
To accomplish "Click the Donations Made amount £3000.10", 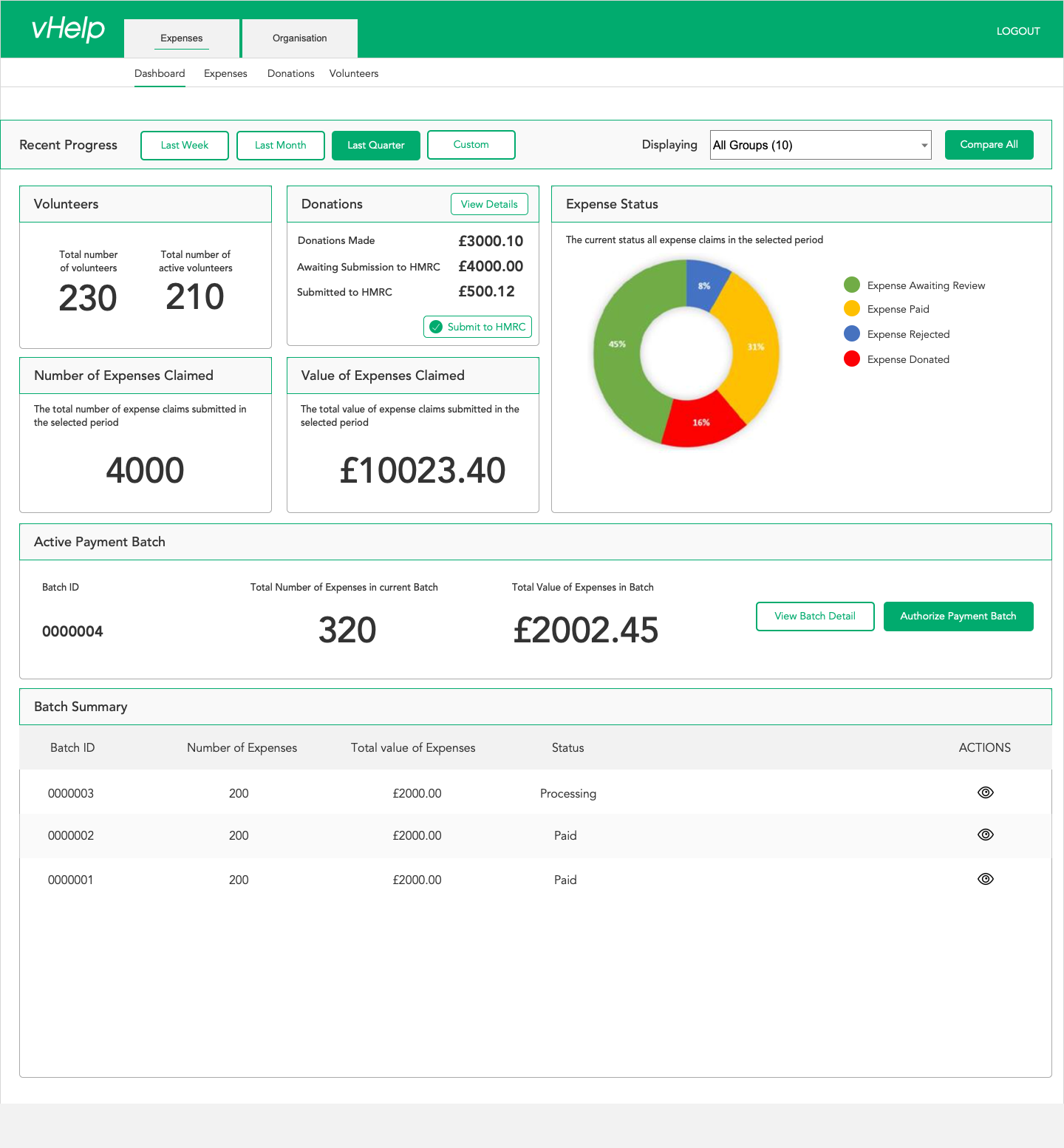I will click(491, 241).
